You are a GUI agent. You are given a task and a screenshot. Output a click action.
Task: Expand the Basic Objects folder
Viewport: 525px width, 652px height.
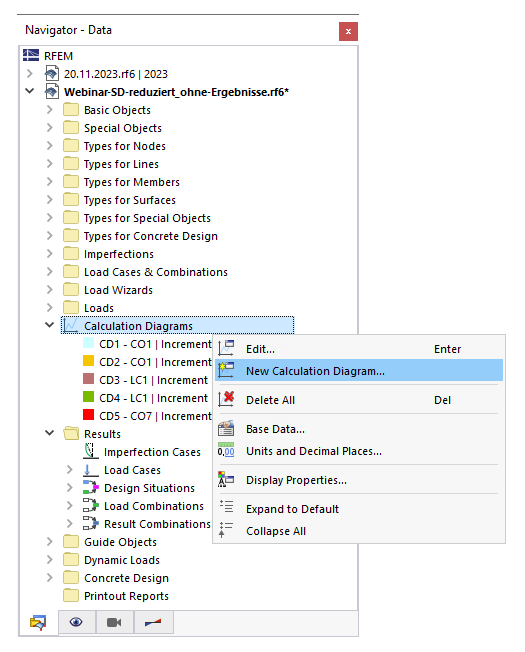click(x=49, y=110)
